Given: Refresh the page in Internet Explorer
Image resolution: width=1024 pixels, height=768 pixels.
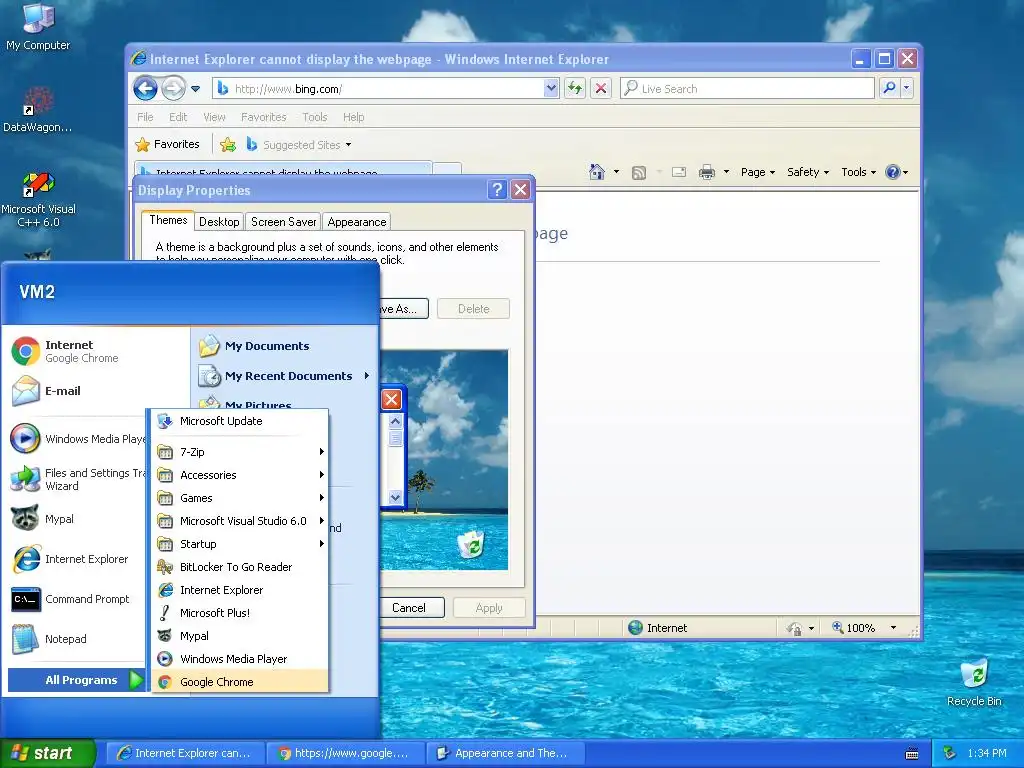Looking at the screenshot, I should (x=575, y=88).
